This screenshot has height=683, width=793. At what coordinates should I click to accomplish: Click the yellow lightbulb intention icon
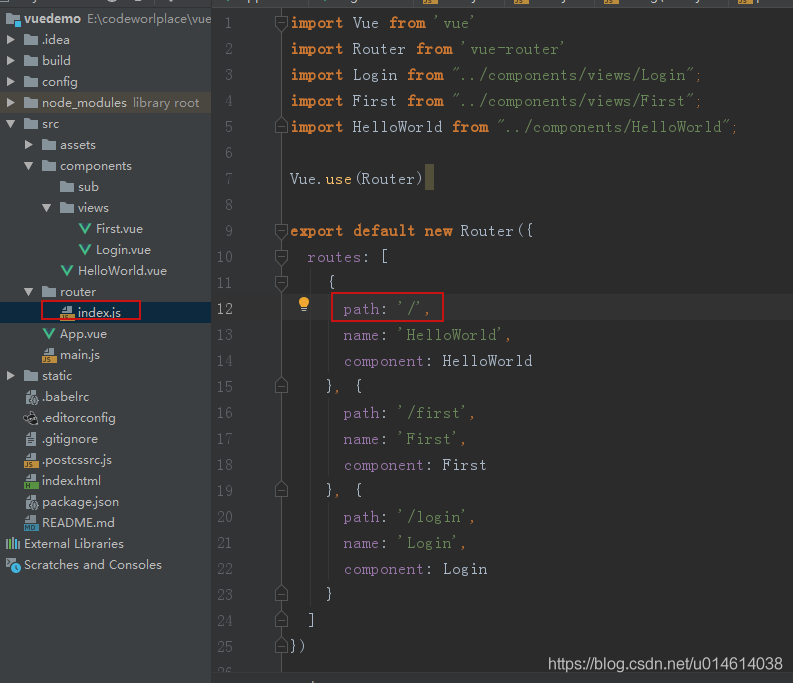[304, 306]
